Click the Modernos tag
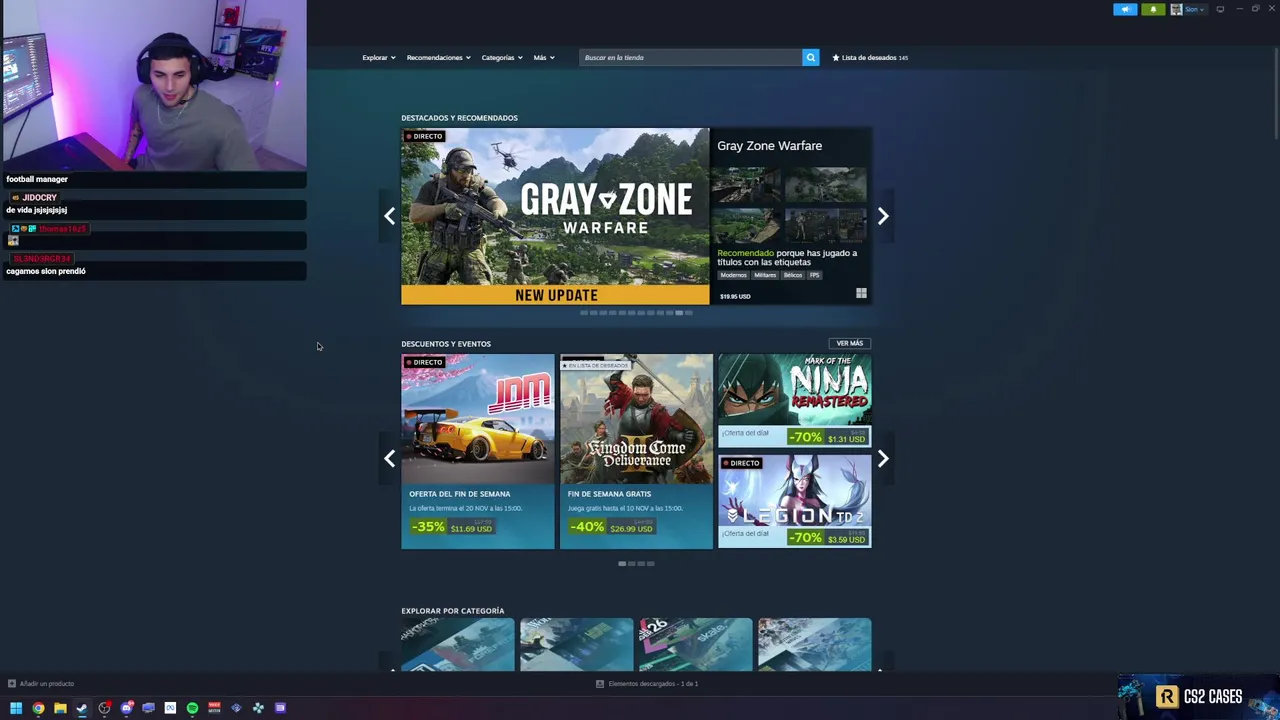The height and width of the screenshot is (720, 1280). [734, 275]
